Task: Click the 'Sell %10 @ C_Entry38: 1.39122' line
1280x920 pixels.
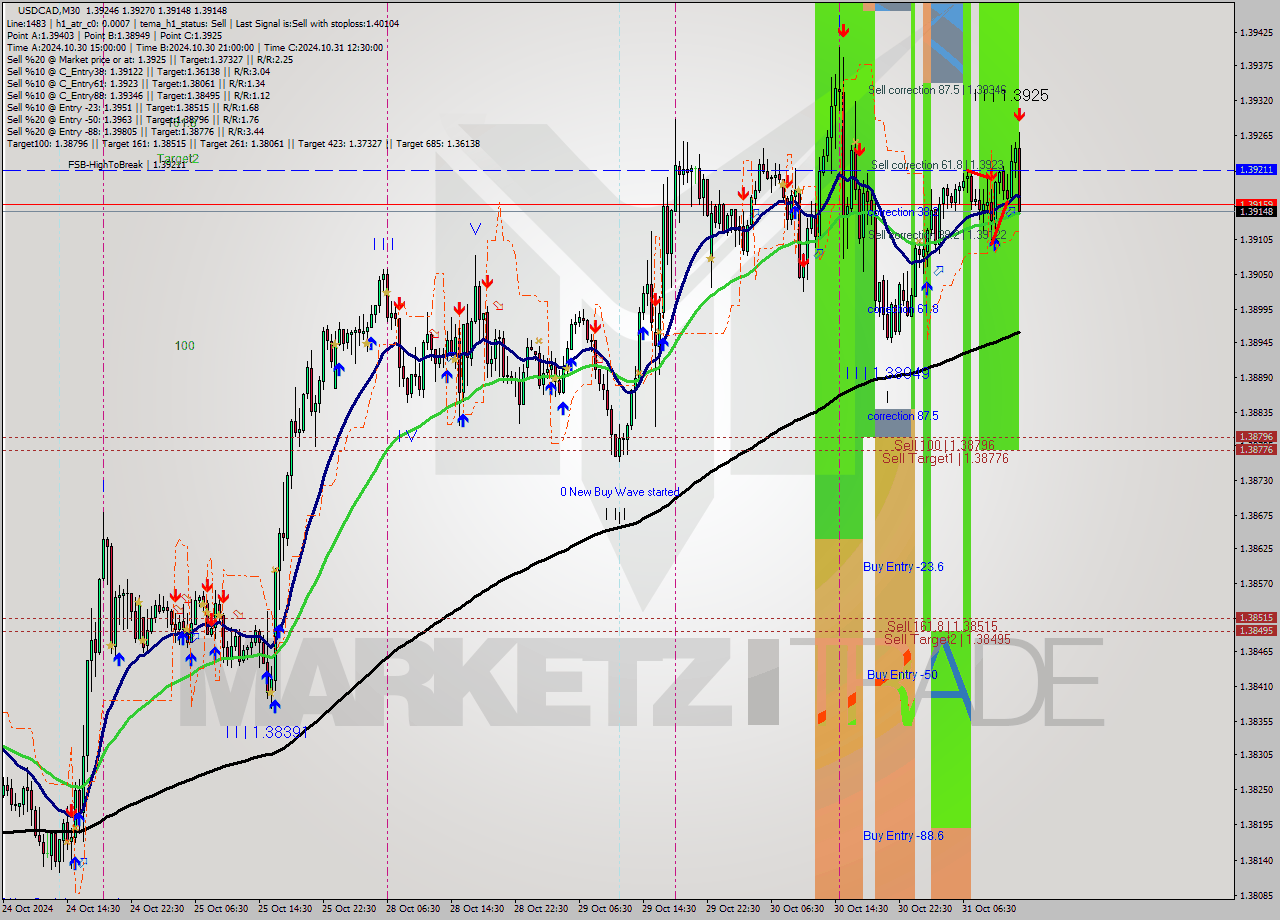Action: [137, 71]
